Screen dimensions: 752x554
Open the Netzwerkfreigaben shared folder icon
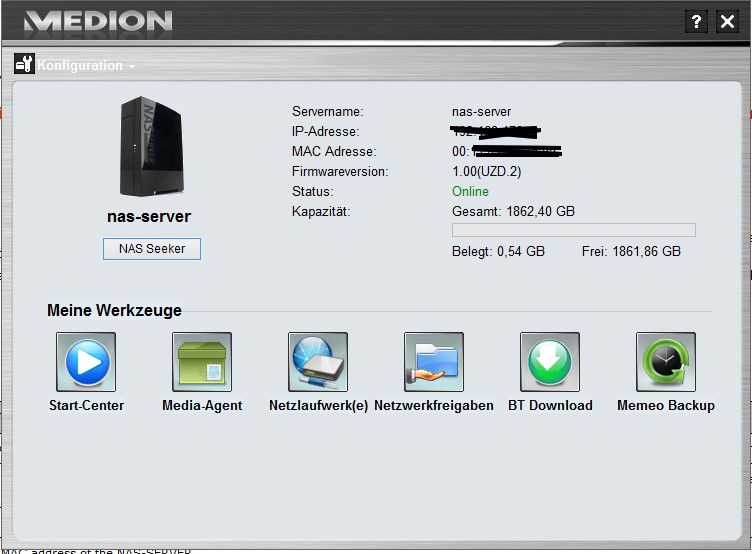434,362
